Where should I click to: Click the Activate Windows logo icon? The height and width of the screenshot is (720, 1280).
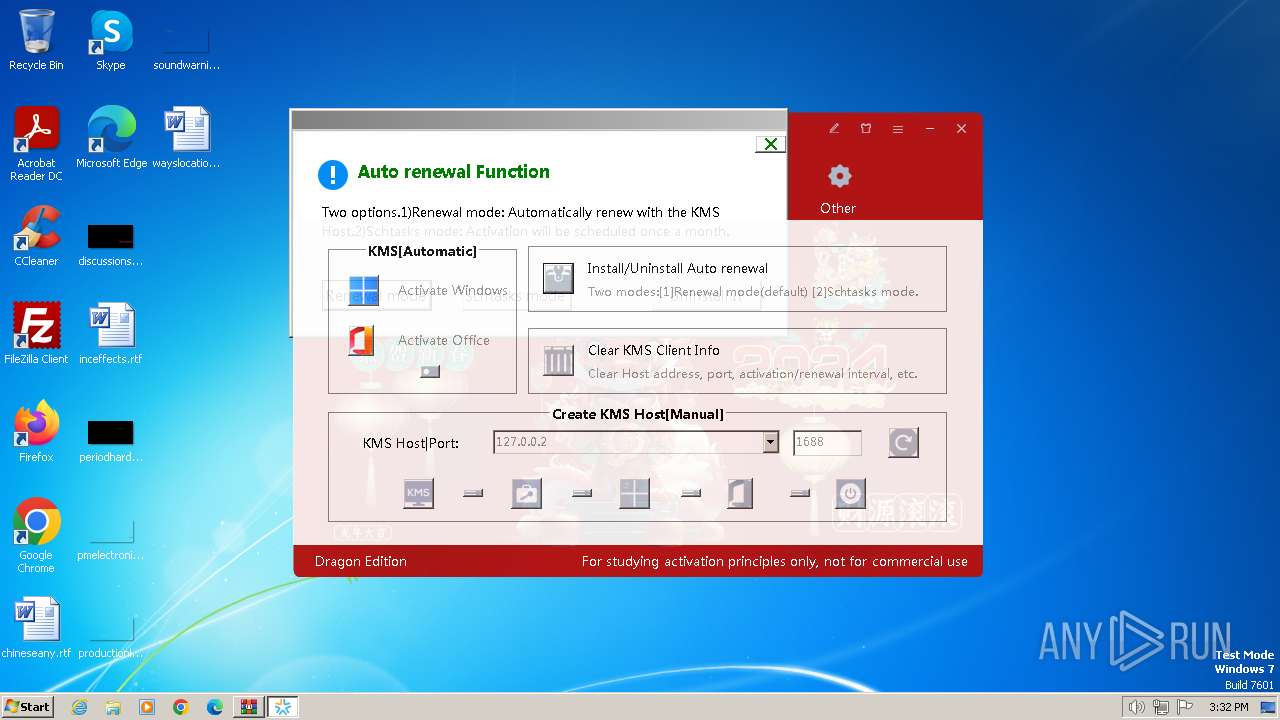tap(363, 291)
